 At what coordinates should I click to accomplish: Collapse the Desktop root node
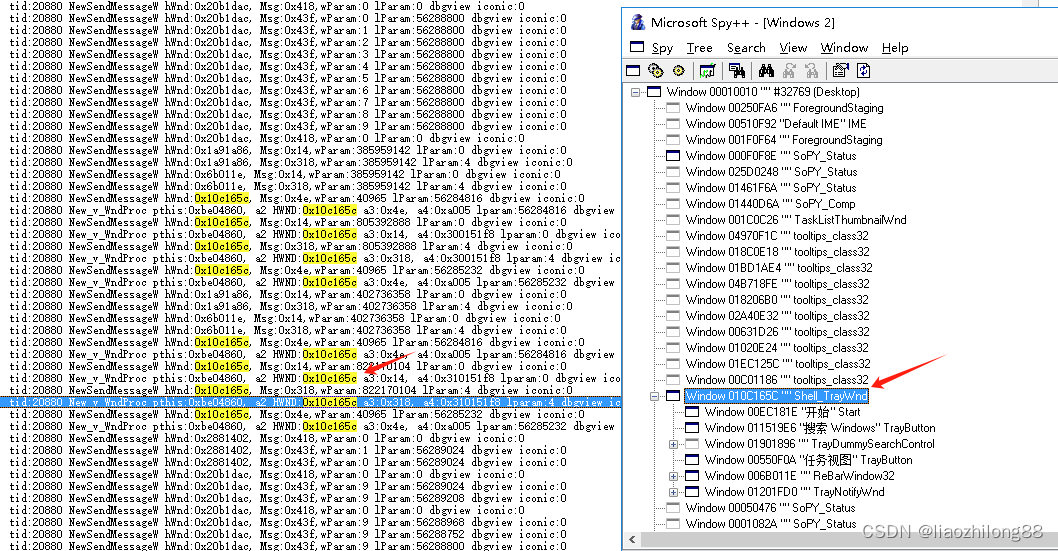635,92
